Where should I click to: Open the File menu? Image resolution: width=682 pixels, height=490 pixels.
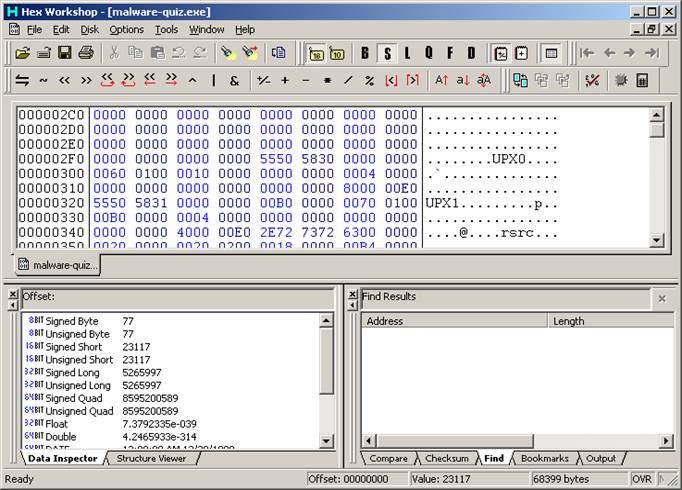(34, 30)
